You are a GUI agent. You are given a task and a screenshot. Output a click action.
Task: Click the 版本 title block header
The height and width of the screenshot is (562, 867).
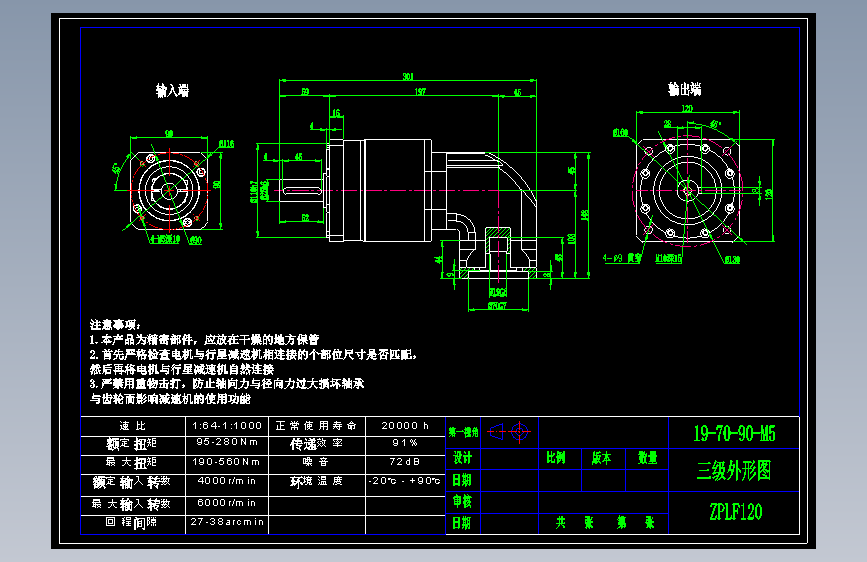pos(602,458)
